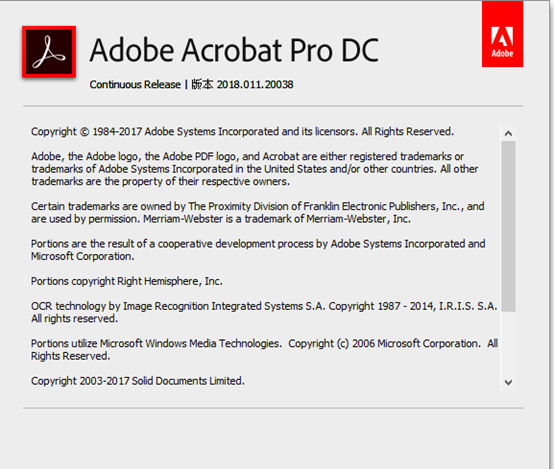The image size is (554, 469).
Task: Click the Copyright 1984-2017 Adobe Systems line
Action: [x=242, y=131]
